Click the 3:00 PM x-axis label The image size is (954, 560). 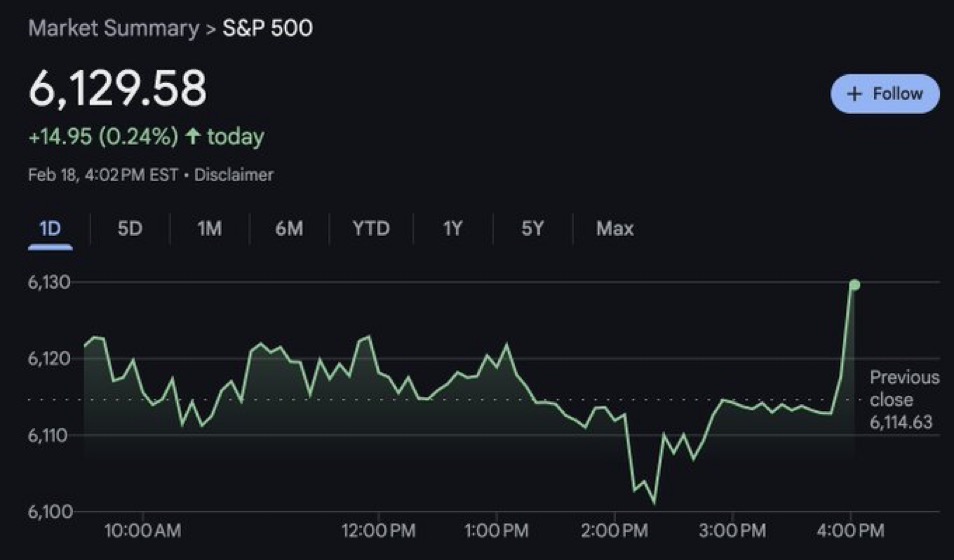[733, 531]
